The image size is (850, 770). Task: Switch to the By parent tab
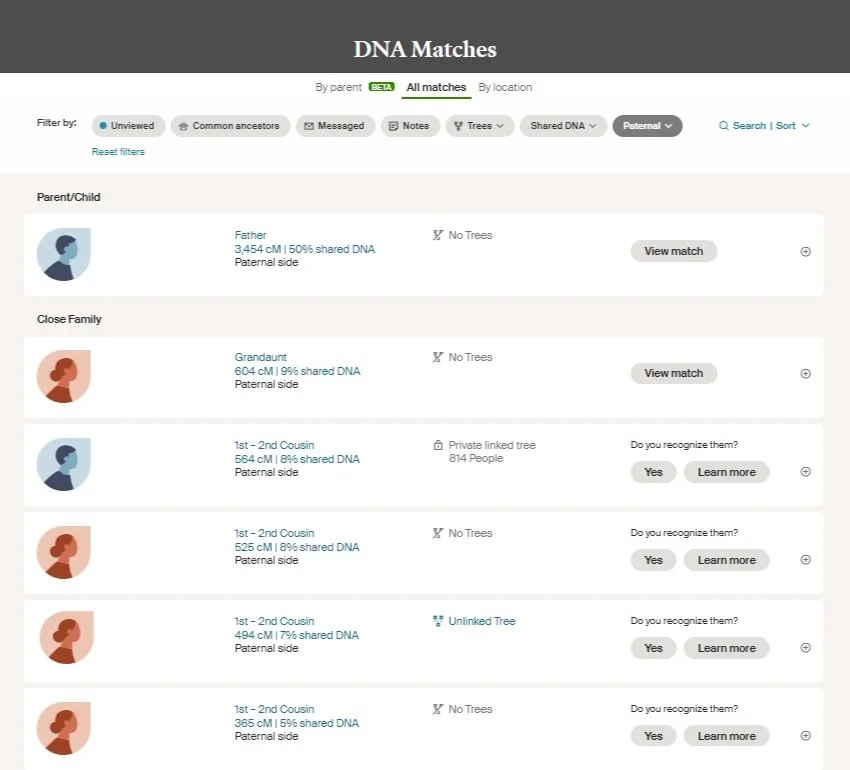tap(338, 87)
